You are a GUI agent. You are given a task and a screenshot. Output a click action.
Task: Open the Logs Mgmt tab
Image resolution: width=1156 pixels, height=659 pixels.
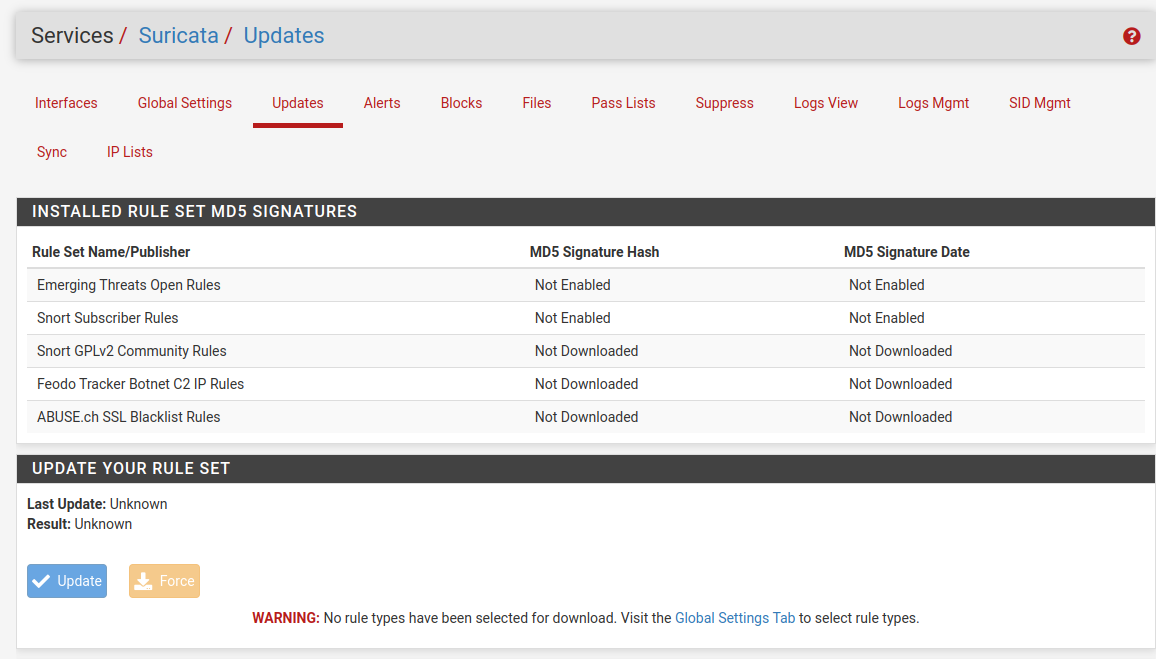(933, 103)
